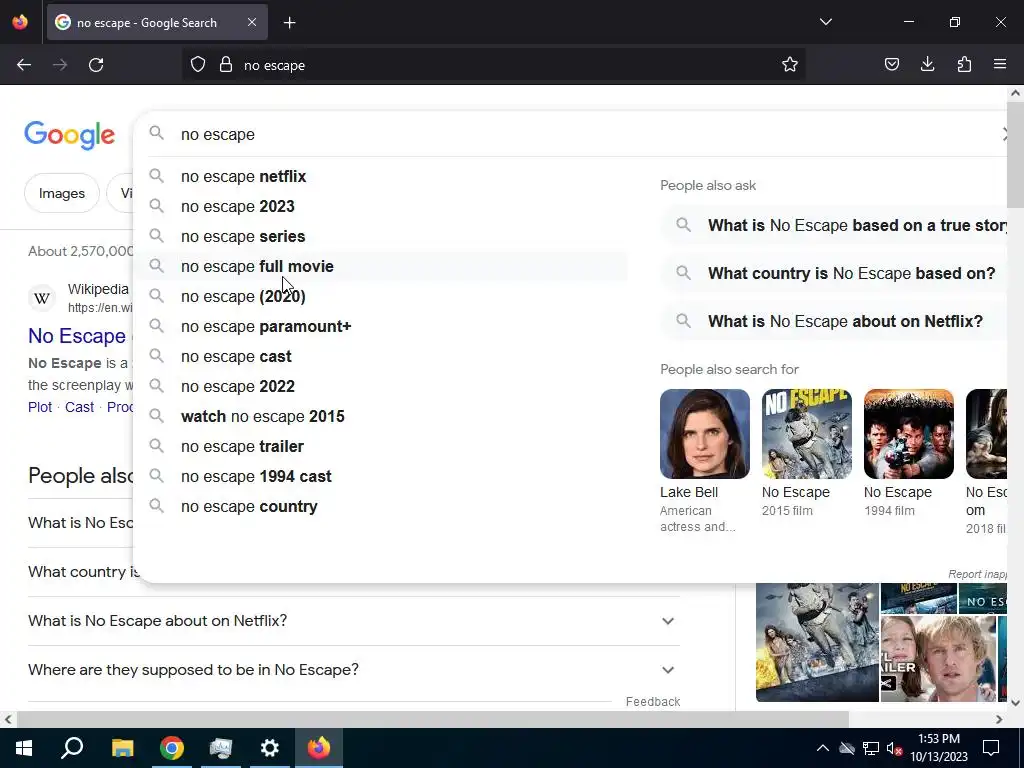
Task: Show hidden system tray icons
Action: 823,748
